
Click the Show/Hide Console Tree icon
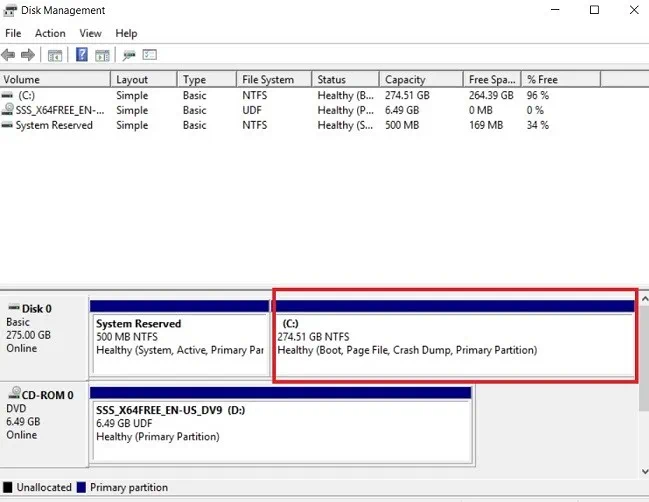(55, 55)
